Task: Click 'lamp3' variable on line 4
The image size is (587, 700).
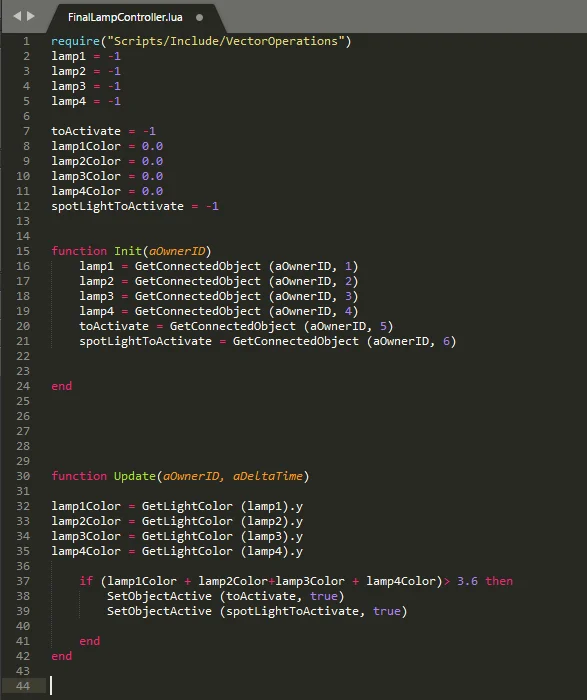Action: pyautogui.click(x=68, y=86)
